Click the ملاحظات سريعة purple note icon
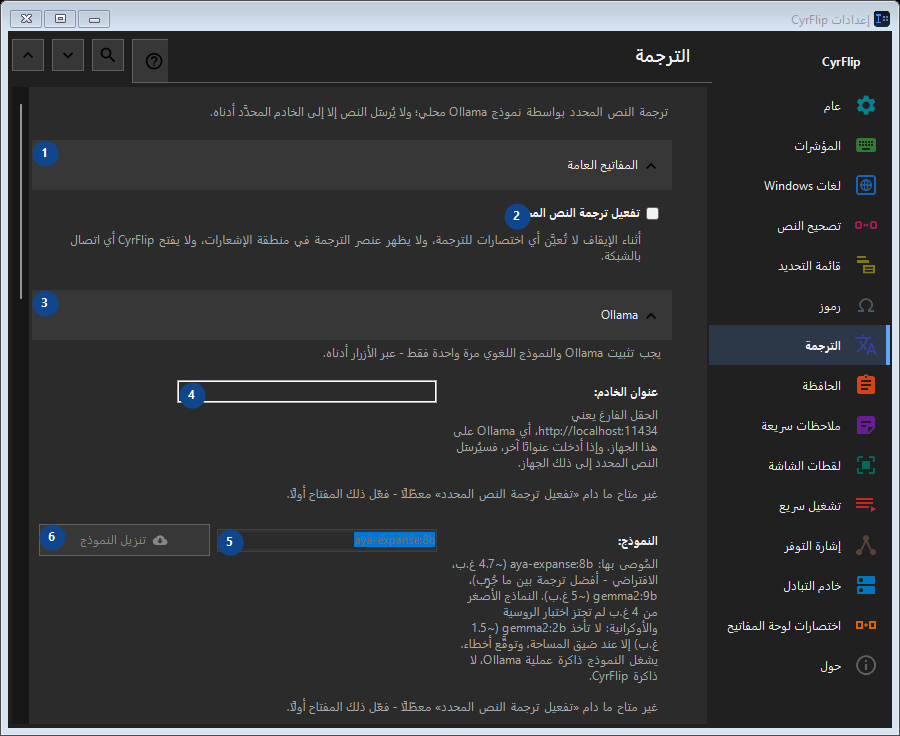Viewport: 900px width, 736px height. [x=866, y=425]
